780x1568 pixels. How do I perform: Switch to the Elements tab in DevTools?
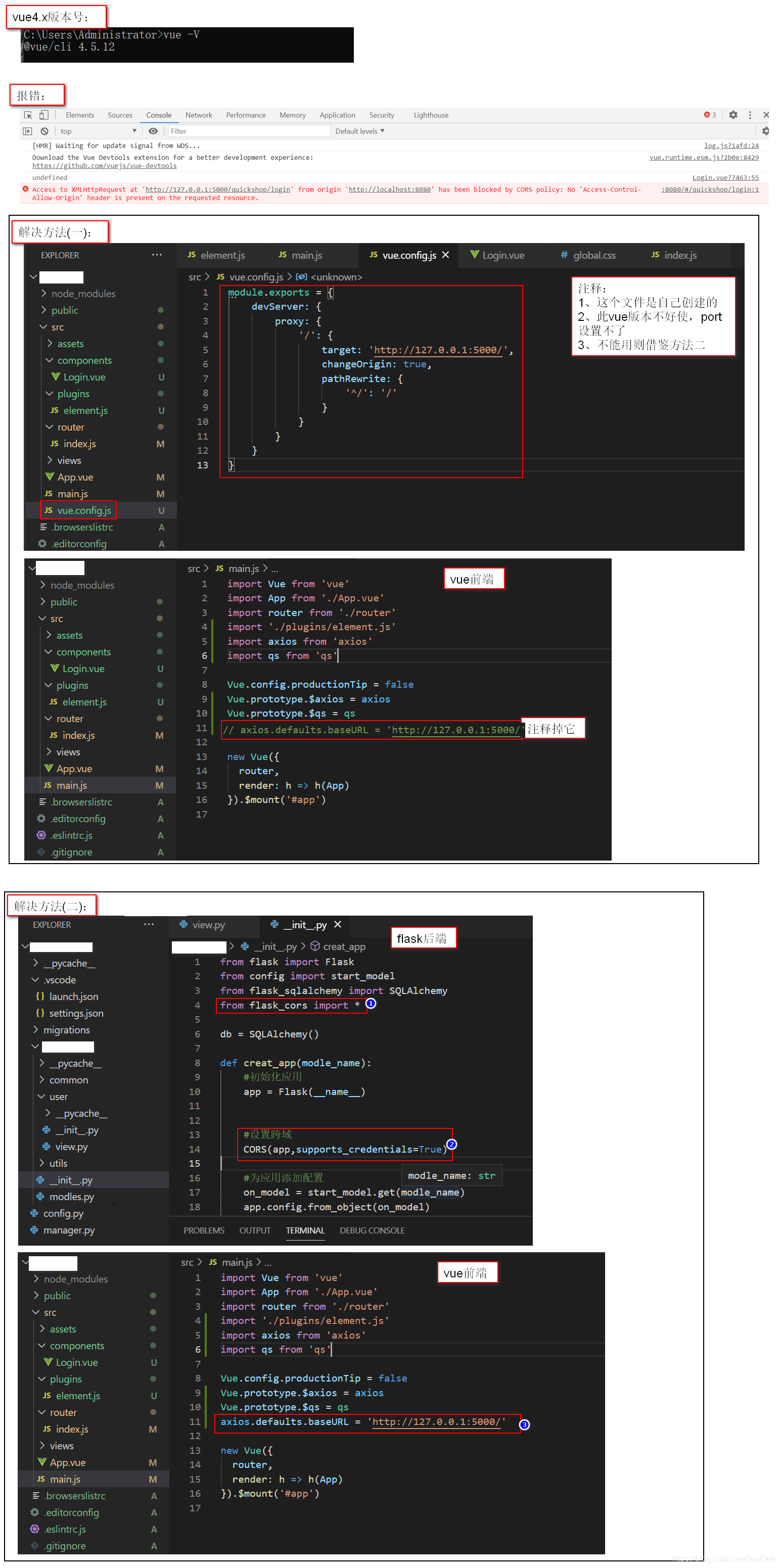pyautogui.click(x=80, y=115)
